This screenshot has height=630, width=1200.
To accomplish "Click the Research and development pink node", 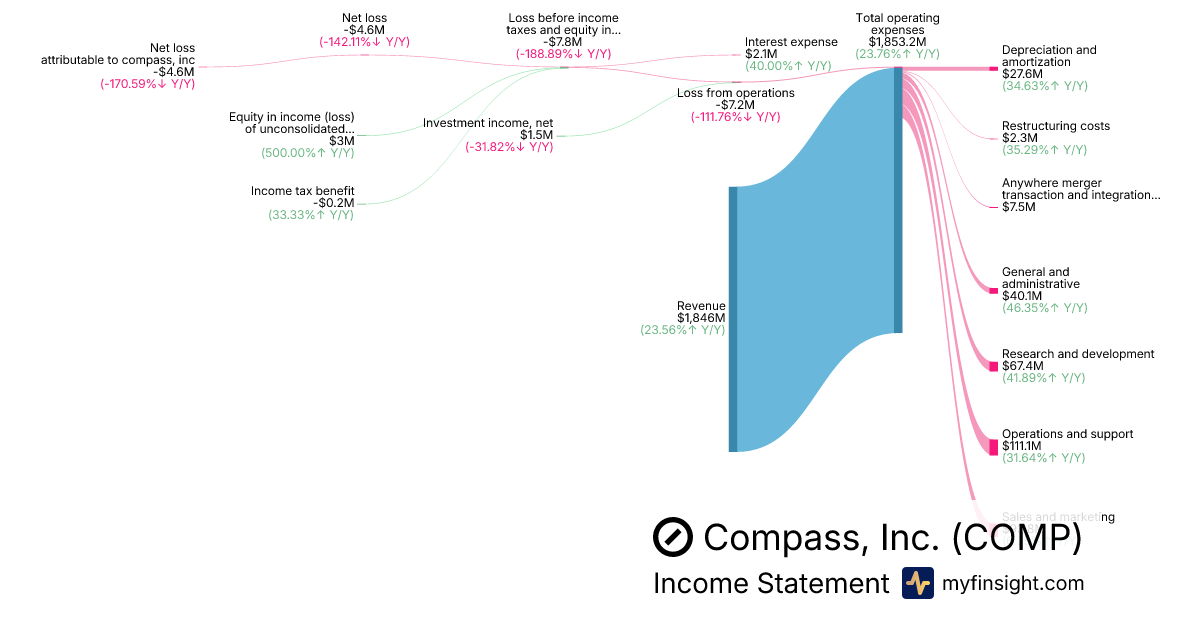I will [x=993, y=366].
